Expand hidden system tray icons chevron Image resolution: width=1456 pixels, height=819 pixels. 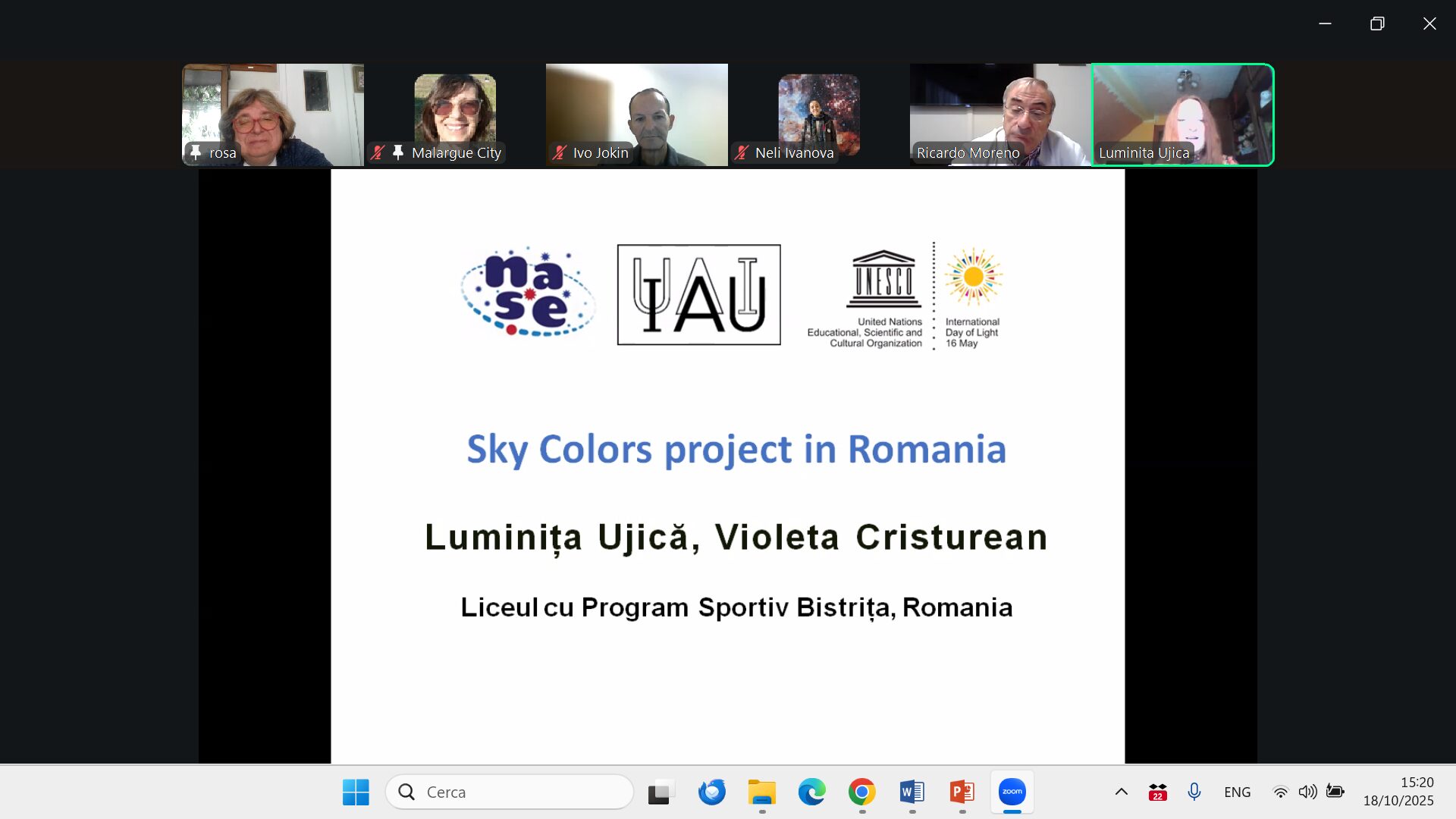coord(1121,792)
